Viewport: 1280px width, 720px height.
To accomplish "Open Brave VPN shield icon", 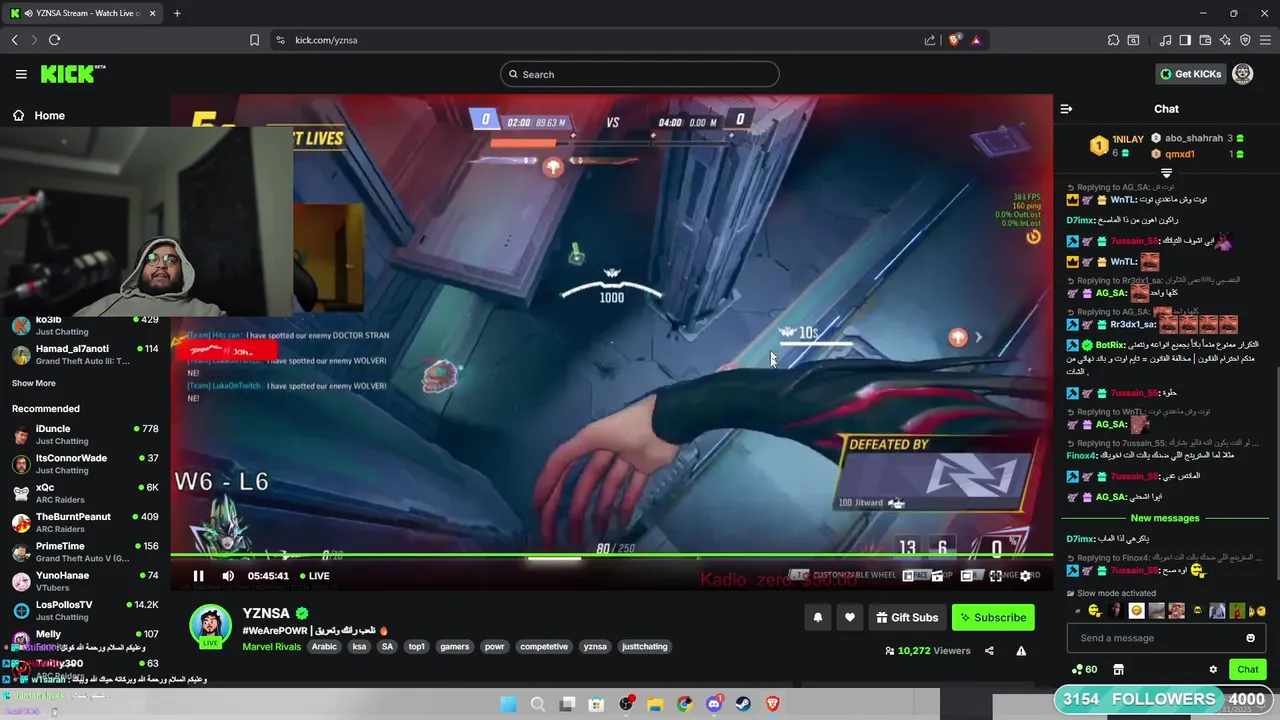I will pyautogui.click(x=1245, y=40).
